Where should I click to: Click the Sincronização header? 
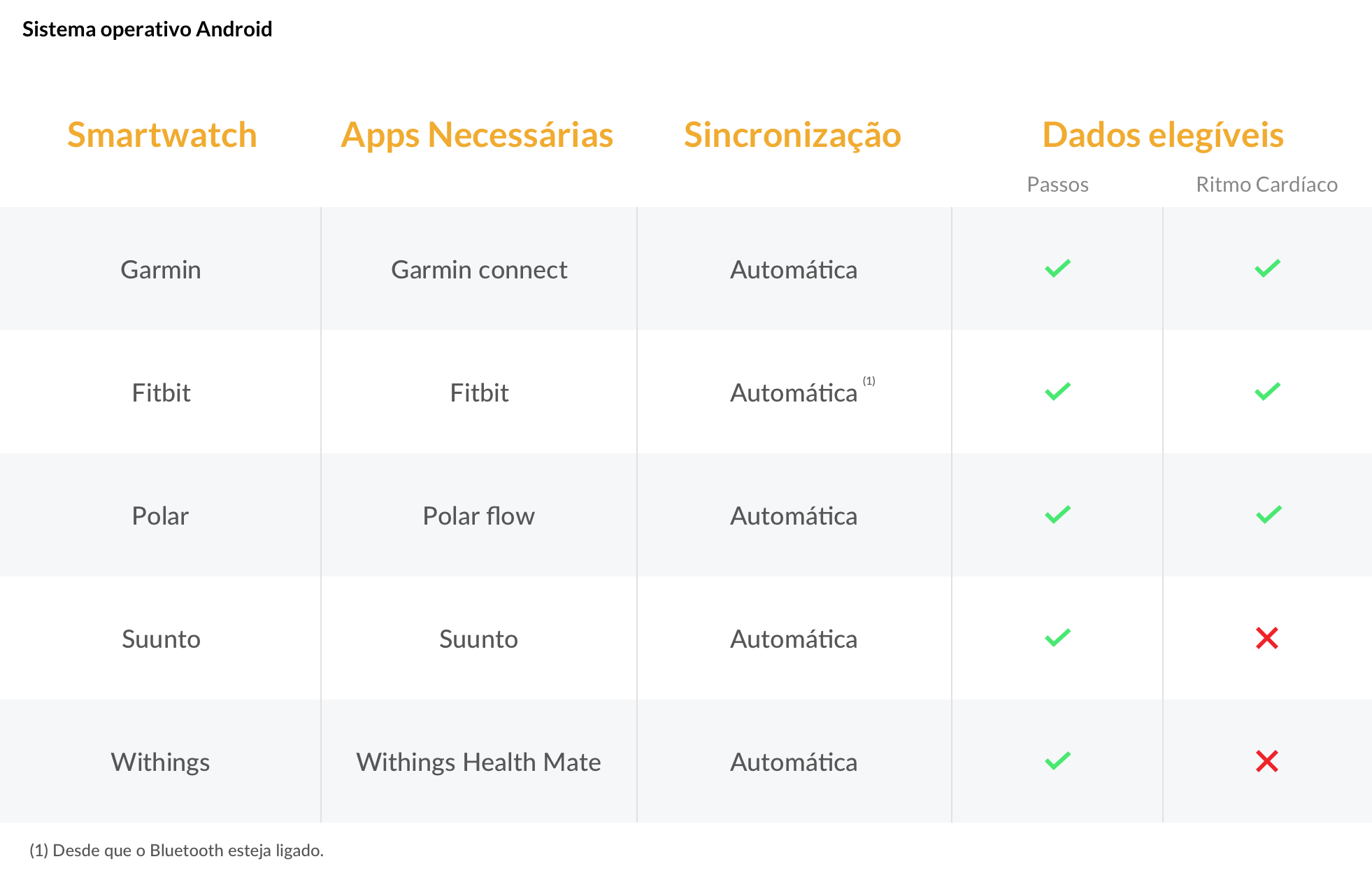(792, 134)
